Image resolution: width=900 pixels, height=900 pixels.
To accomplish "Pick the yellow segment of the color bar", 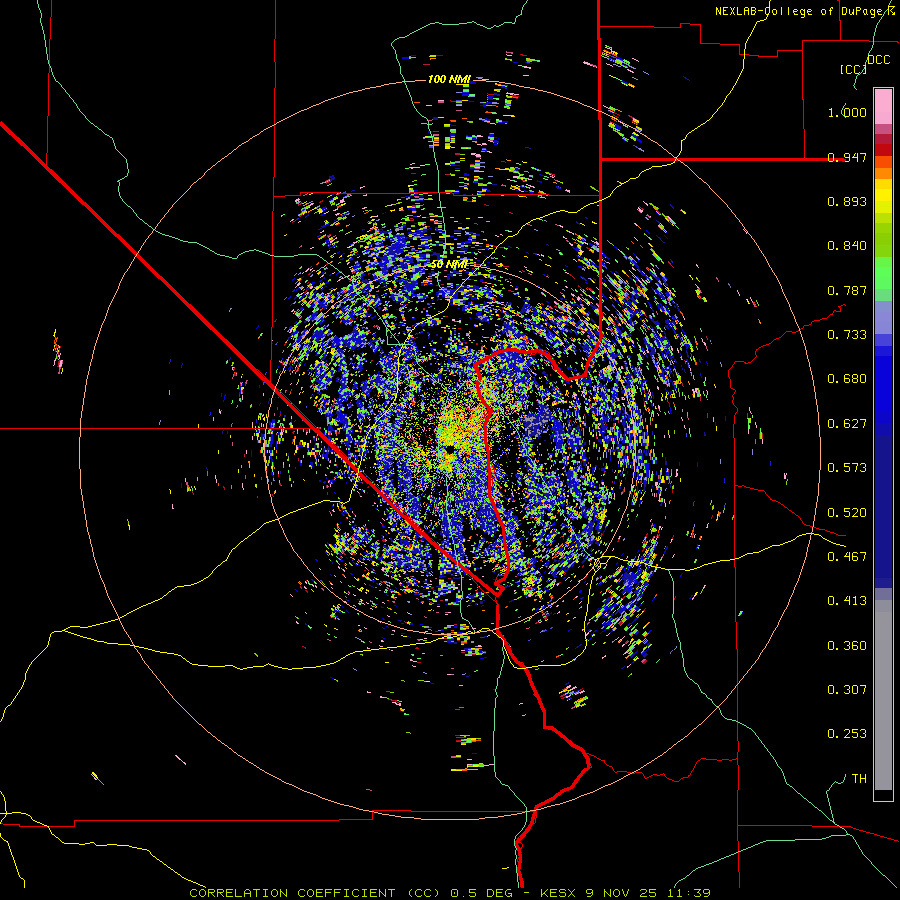I will point(883,198).
